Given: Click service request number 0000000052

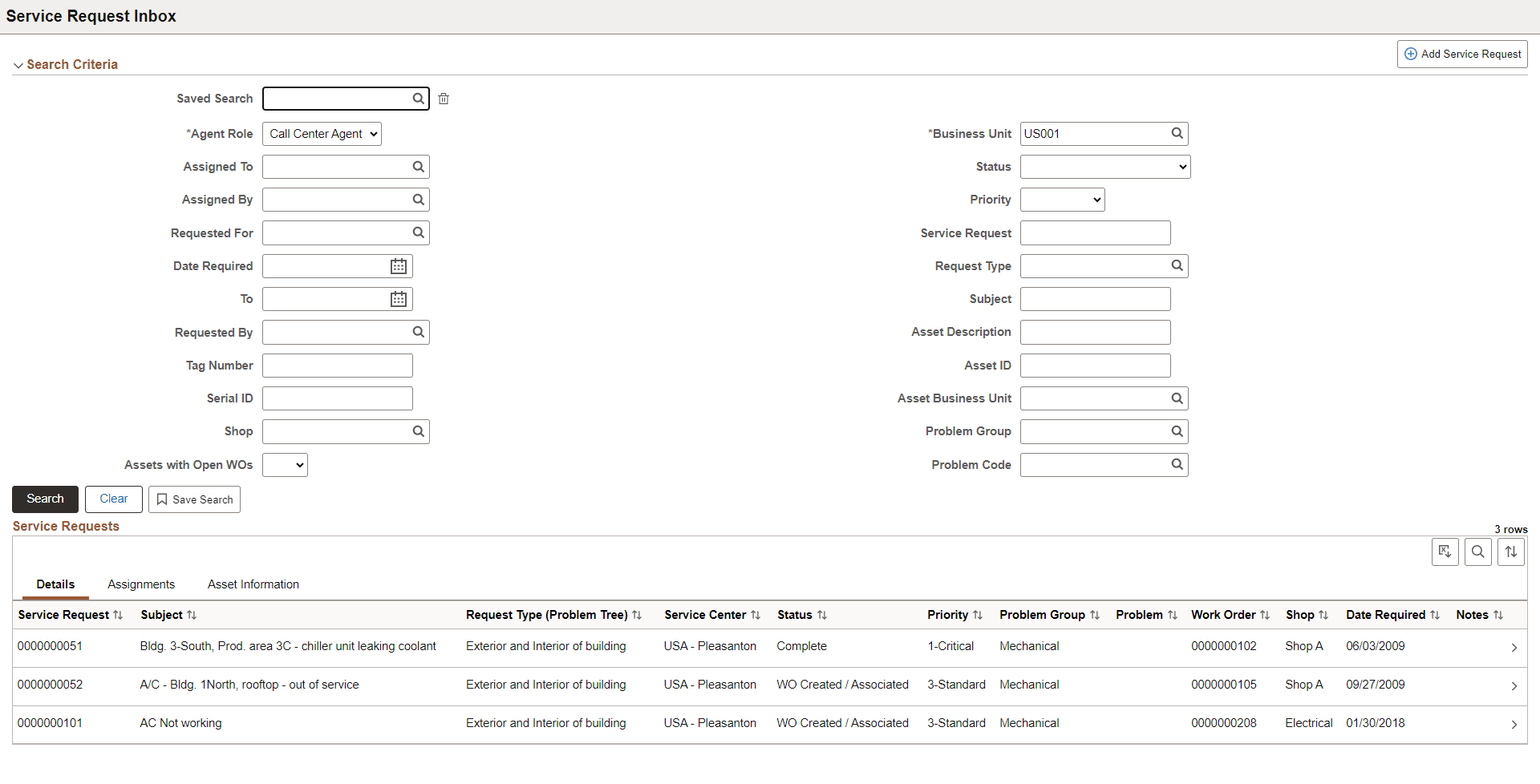Looking at the screenshot, I should click(50, 685).
